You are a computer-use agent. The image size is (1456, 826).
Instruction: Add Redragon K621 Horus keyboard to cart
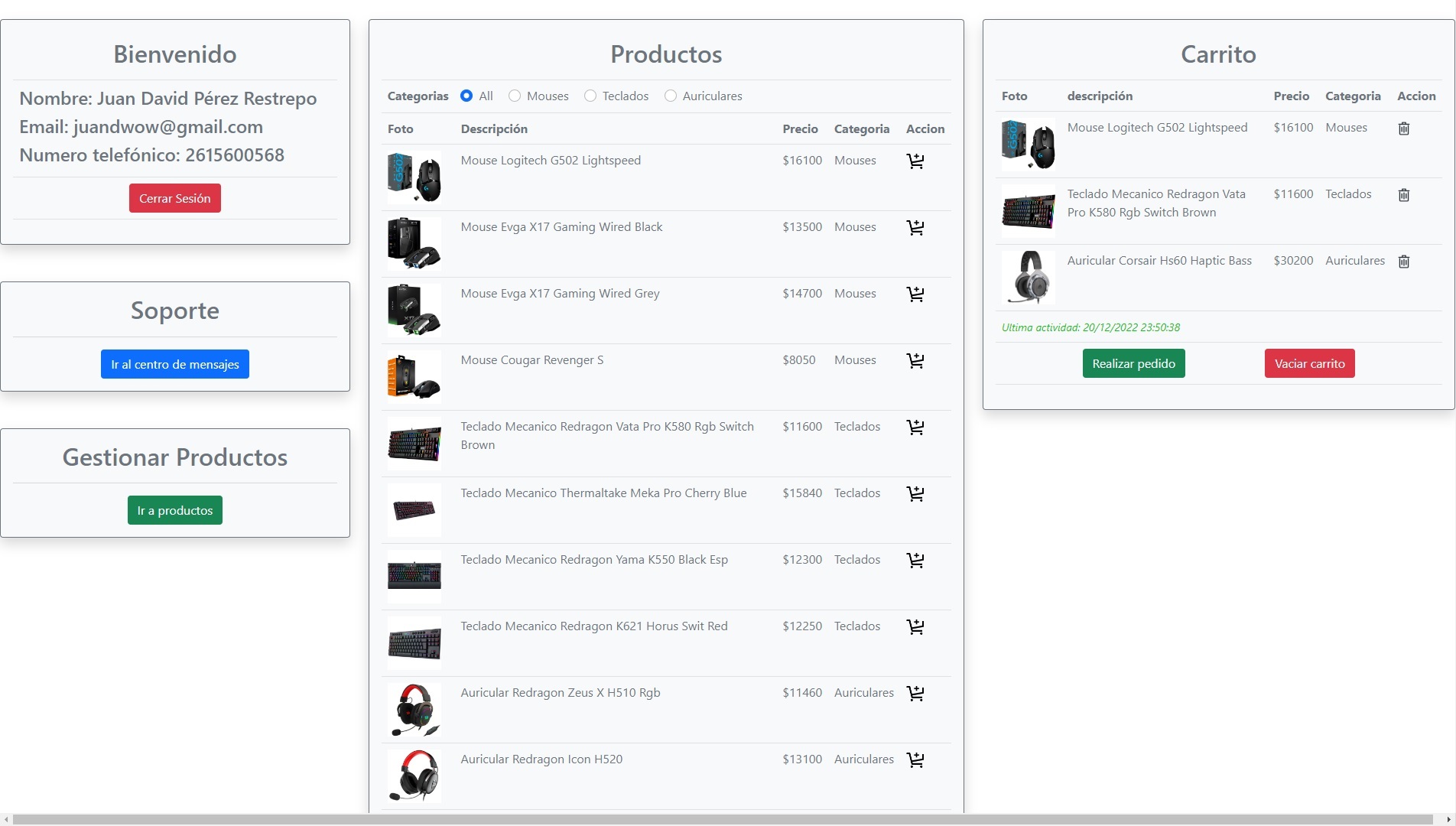915,627
